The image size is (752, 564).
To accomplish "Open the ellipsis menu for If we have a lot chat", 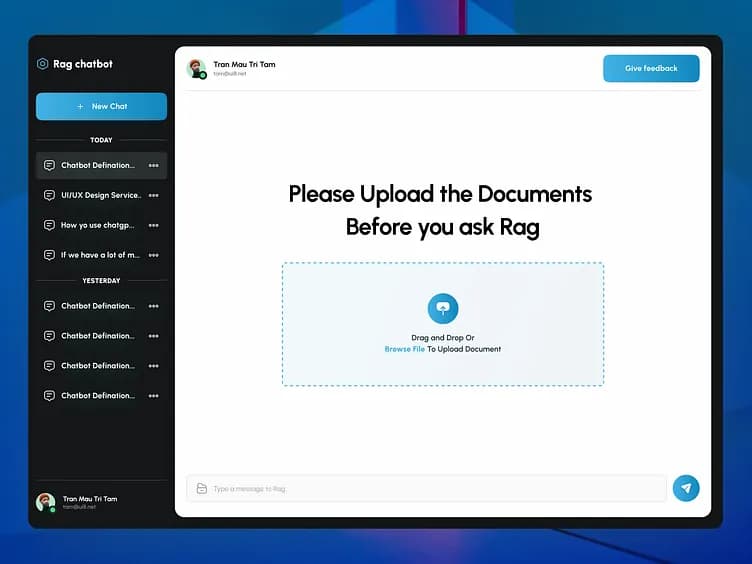I will [x=153, y=255].
